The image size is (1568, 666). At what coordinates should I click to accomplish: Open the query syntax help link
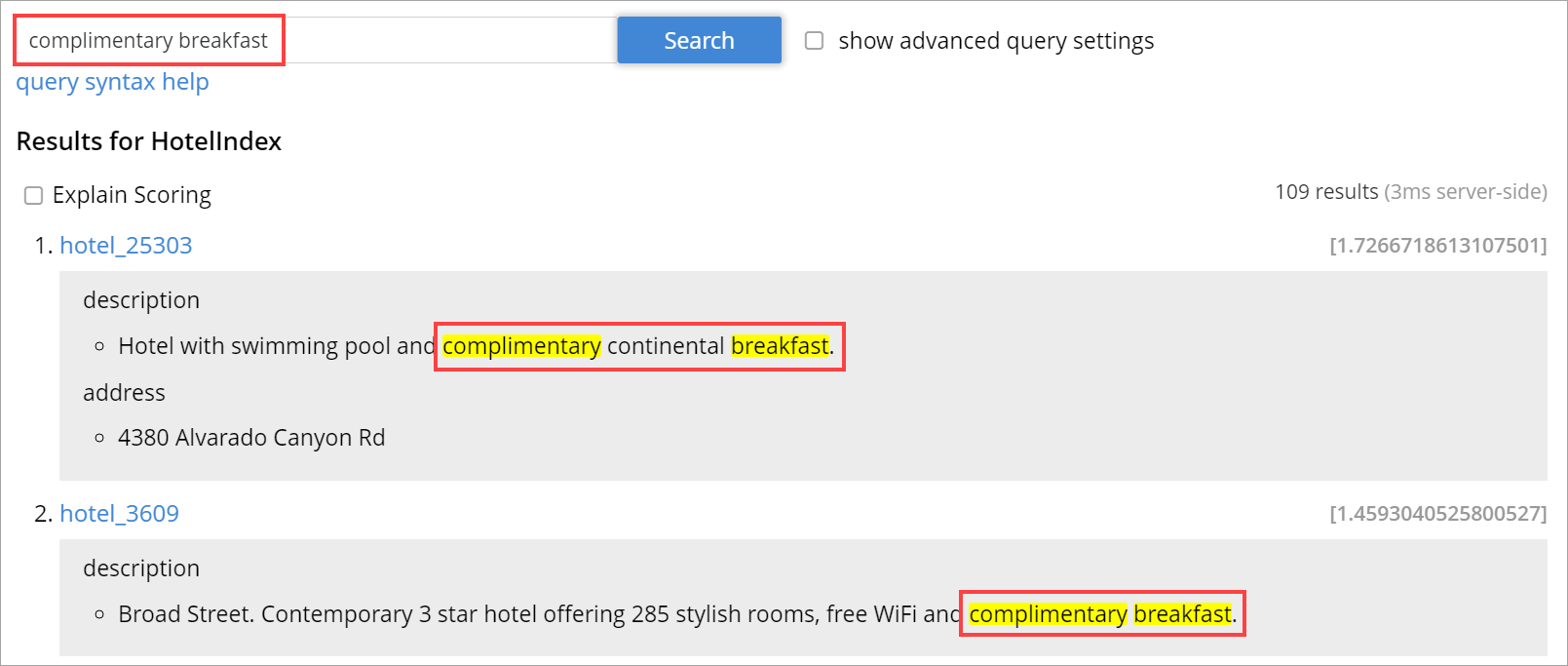pyautogui.click(x=112, y=82)
